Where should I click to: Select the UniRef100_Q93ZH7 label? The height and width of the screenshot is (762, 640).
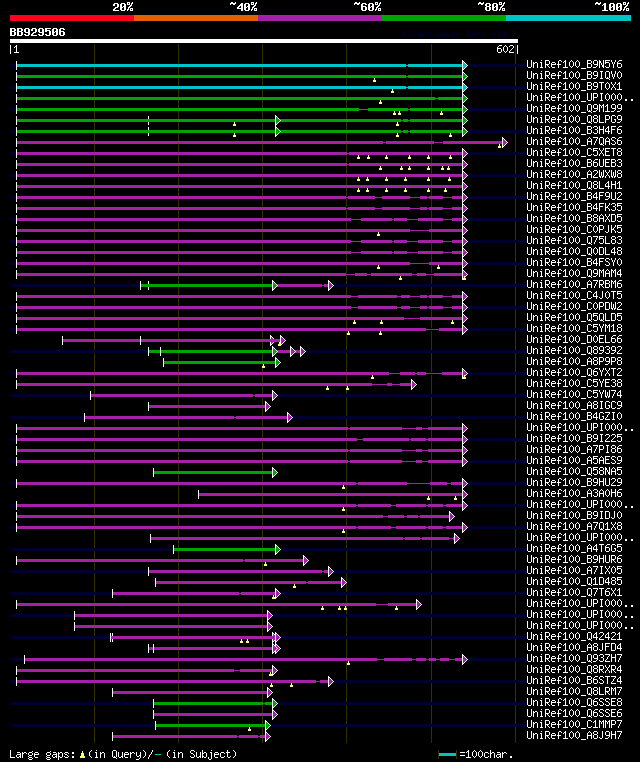click(574, 658)
